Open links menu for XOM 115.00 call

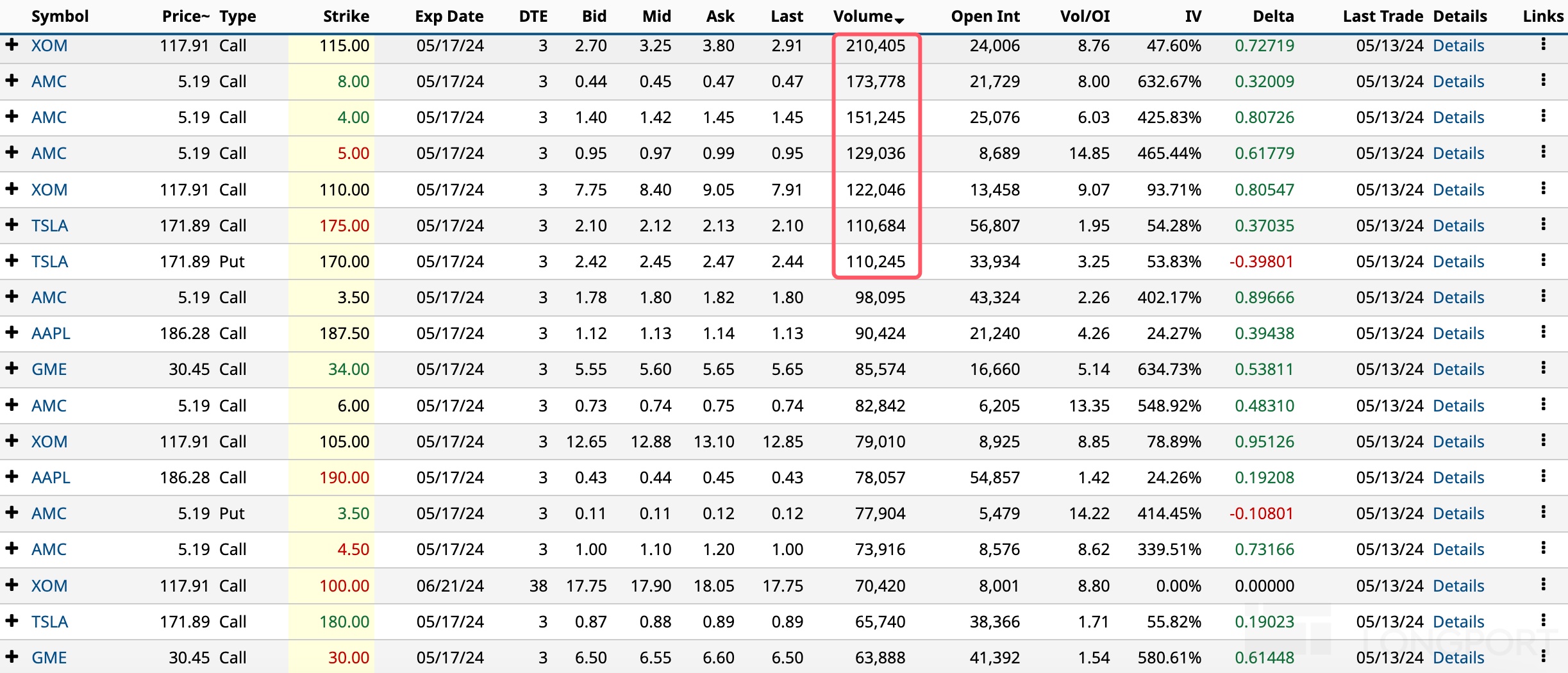[1543, 44]
